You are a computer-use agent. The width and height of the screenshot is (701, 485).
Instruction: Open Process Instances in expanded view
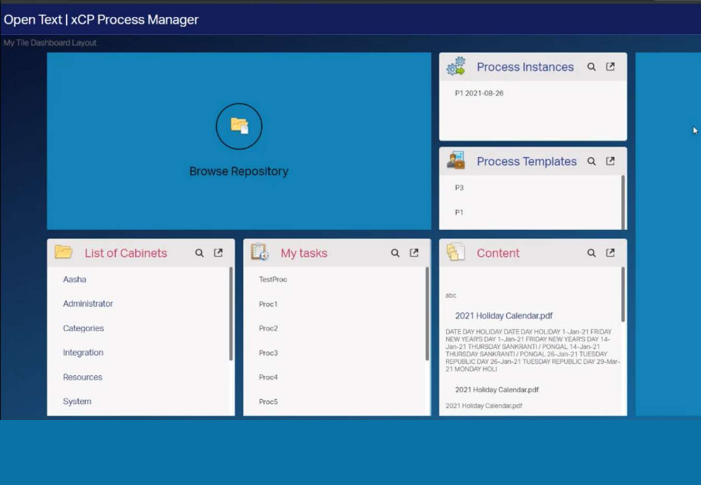click(x=610, y=67)
